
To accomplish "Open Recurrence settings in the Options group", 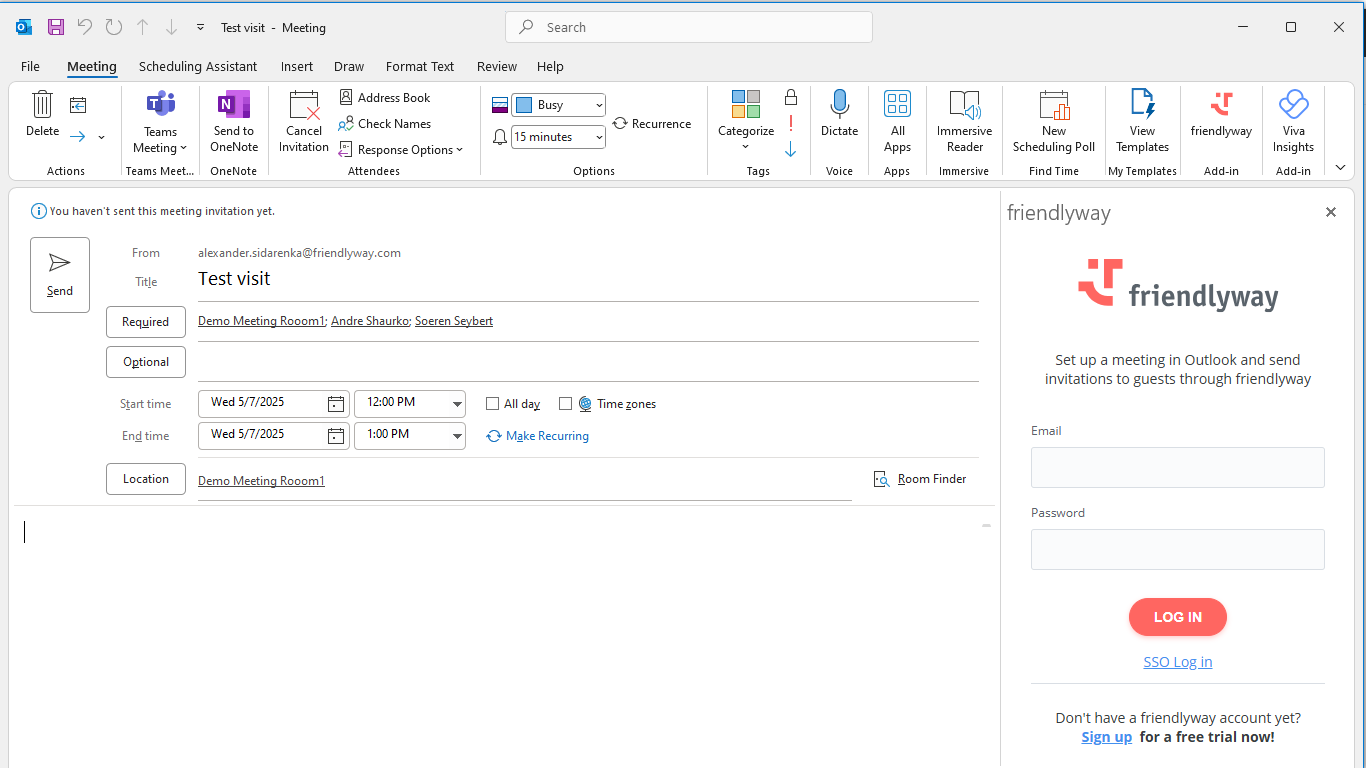I will coord(652,123).
